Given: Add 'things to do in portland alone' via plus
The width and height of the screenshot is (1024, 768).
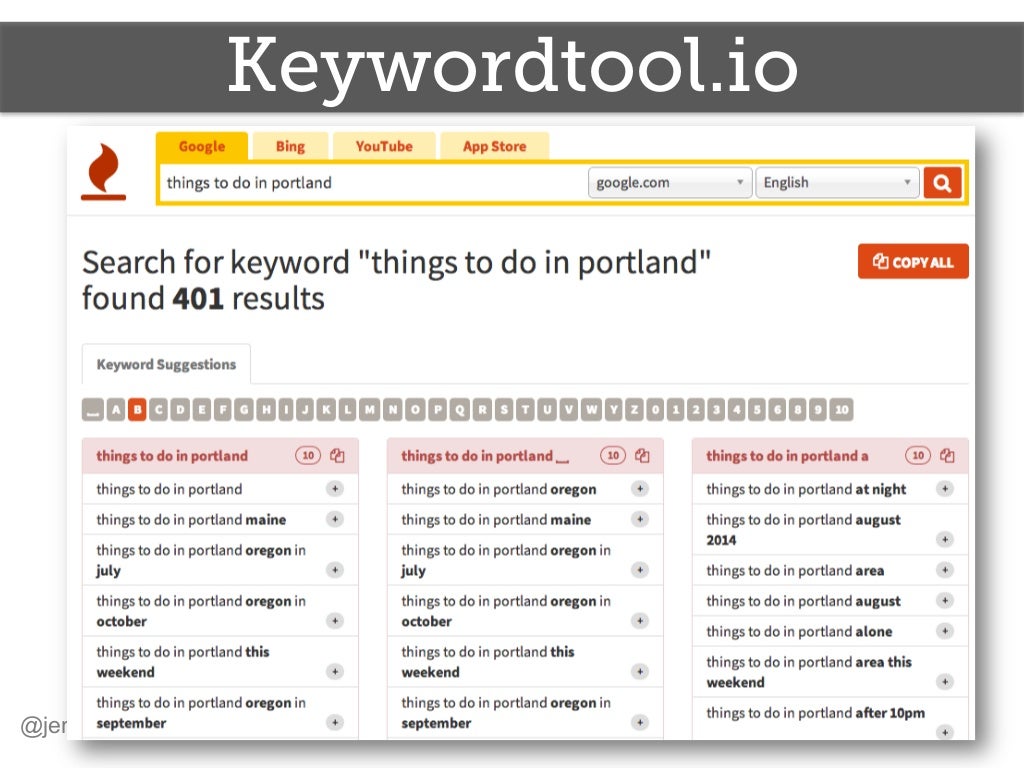Looking at the screenshot, I should coord(944,631).
